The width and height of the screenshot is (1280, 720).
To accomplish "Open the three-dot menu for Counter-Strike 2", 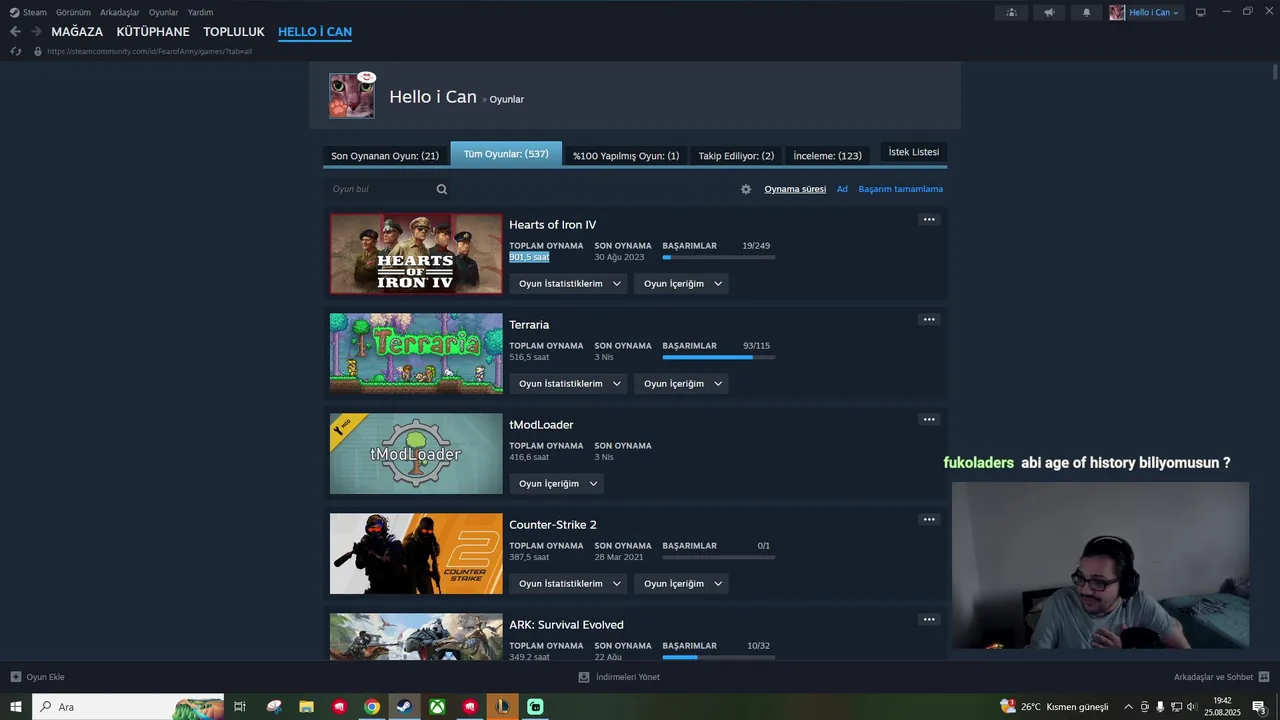I will pyautogui.click(x=929, y=519).
